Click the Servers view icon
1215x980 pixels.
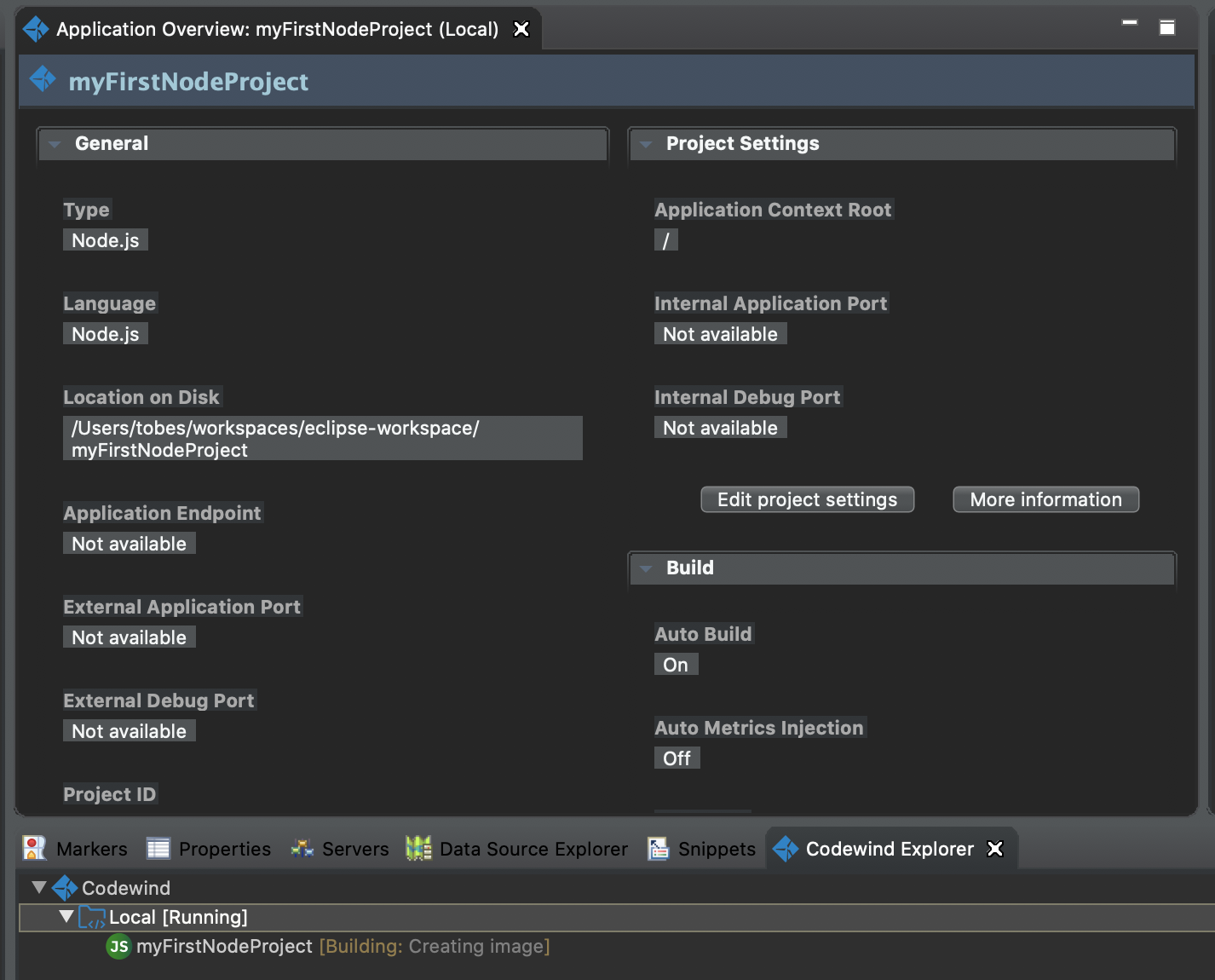tap(302, 848)
